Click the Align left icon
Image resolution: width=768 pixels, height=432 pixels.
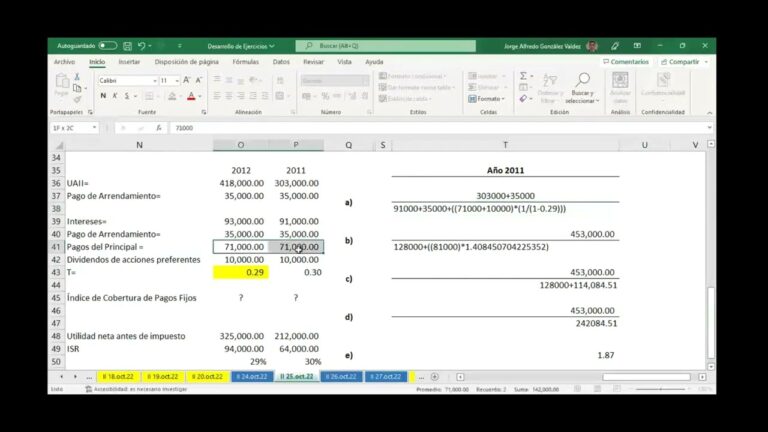point(217,96)
